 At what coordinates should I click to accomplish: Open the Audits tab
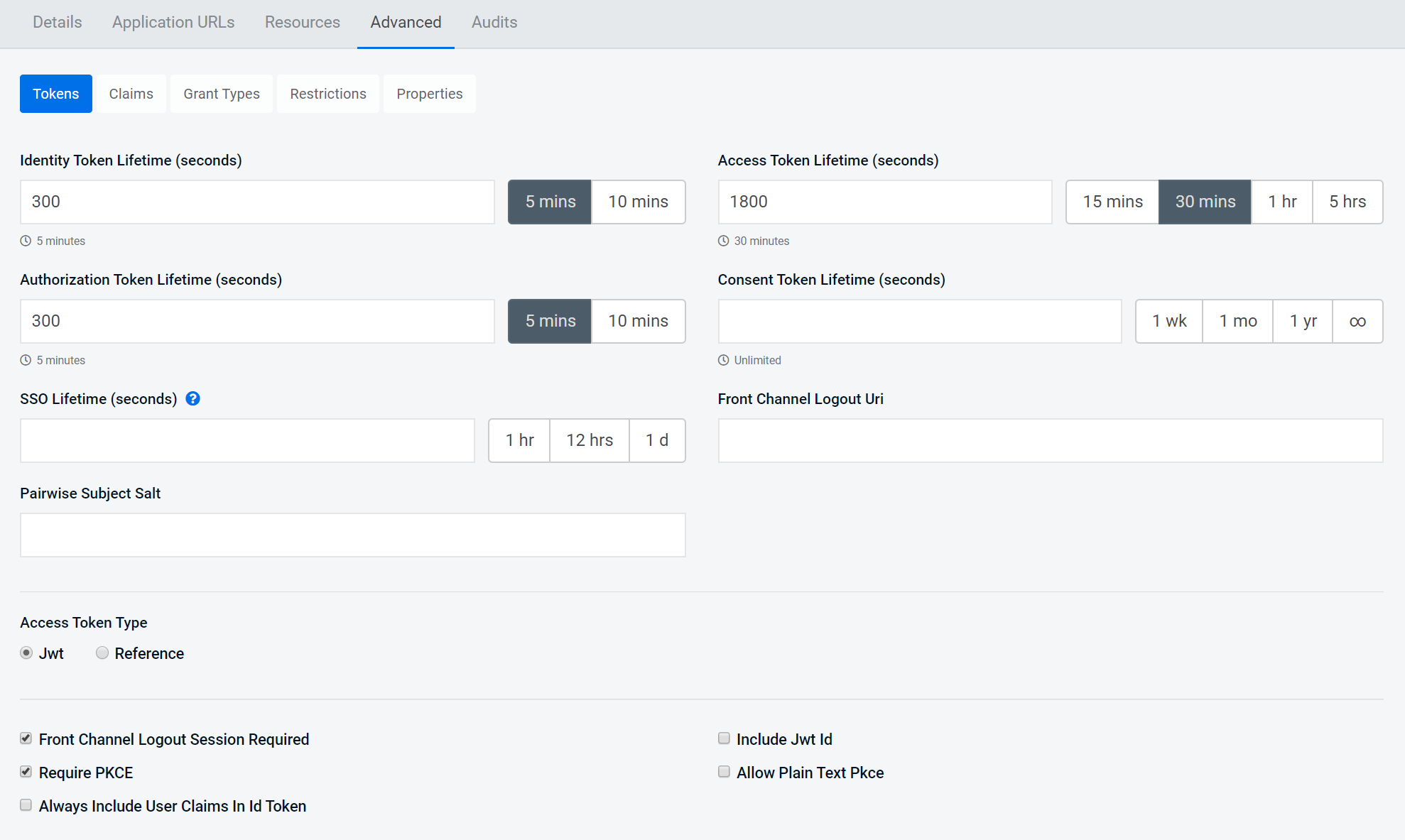click(x=494, y=22)
